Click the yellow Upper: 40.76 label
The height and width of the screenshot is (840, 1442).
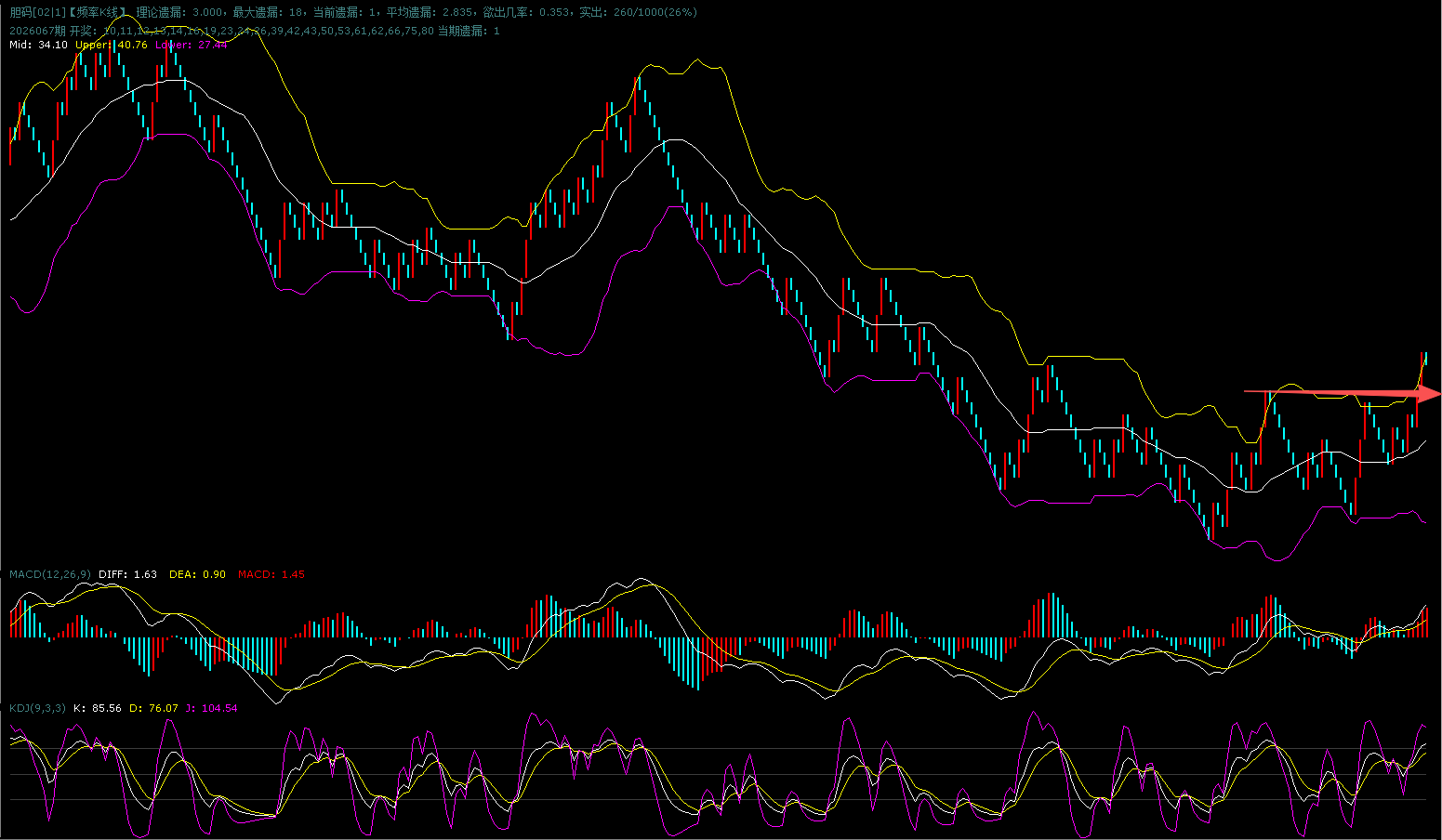coord(112,45)
